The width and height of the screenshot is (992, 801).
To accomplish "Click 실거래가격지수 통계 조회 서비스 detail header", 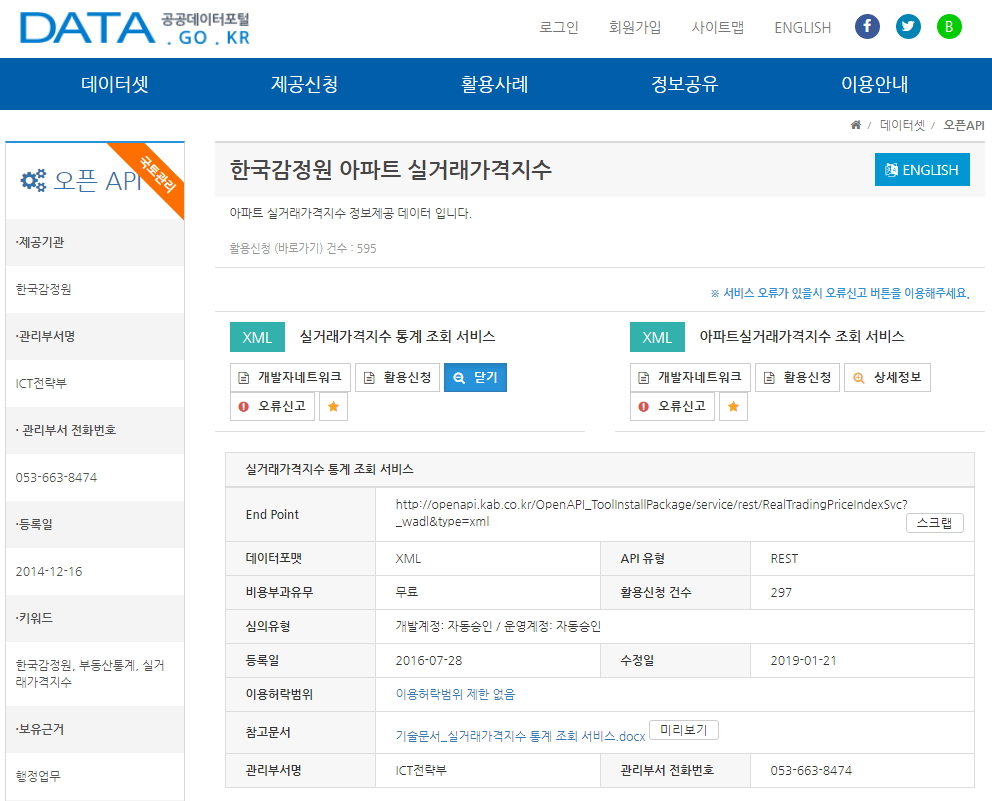I will [x=329, y=469].
